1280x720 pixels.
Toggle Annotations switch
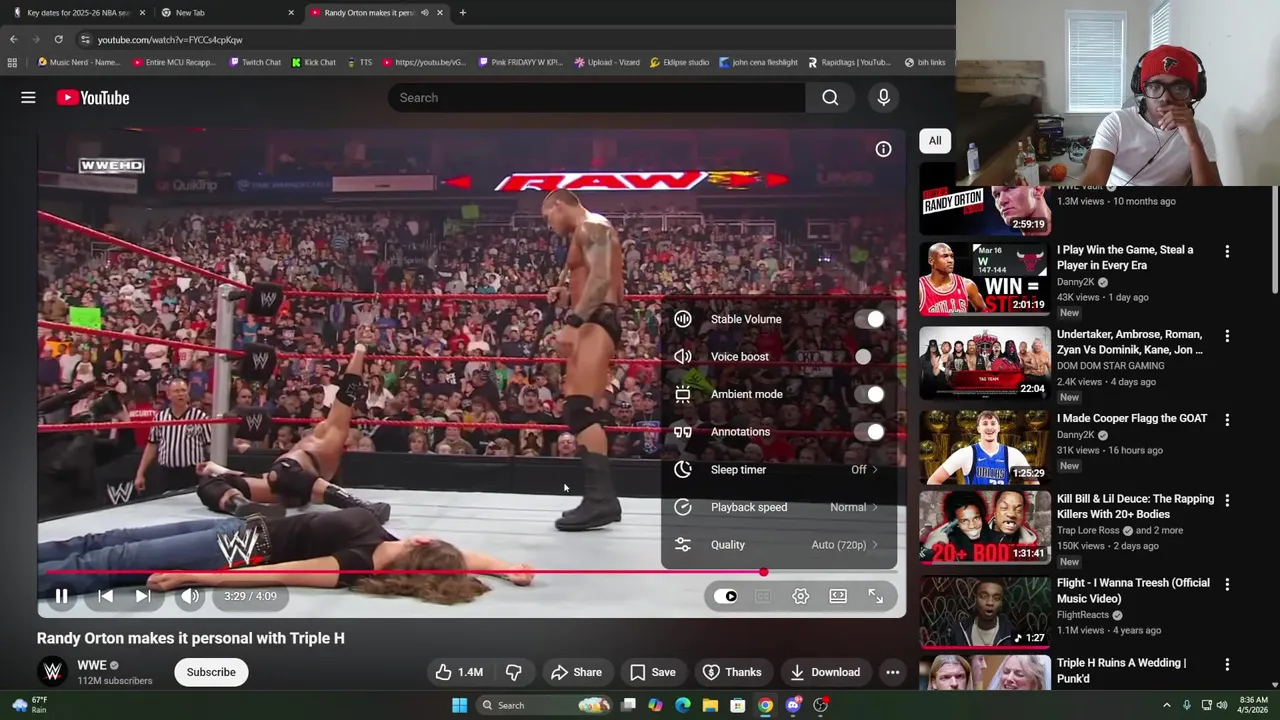(x=869, y=432)
